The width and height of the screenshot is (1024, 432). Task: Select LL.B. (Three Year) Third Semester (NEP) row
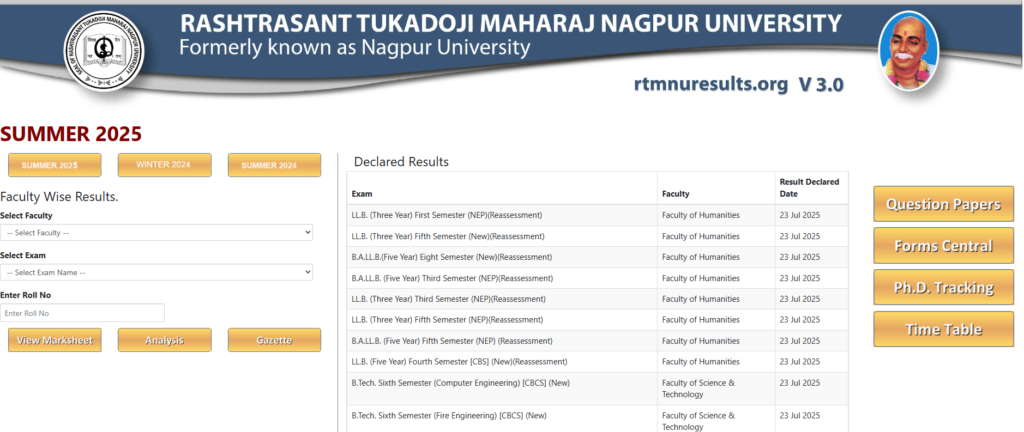[597, 299]
